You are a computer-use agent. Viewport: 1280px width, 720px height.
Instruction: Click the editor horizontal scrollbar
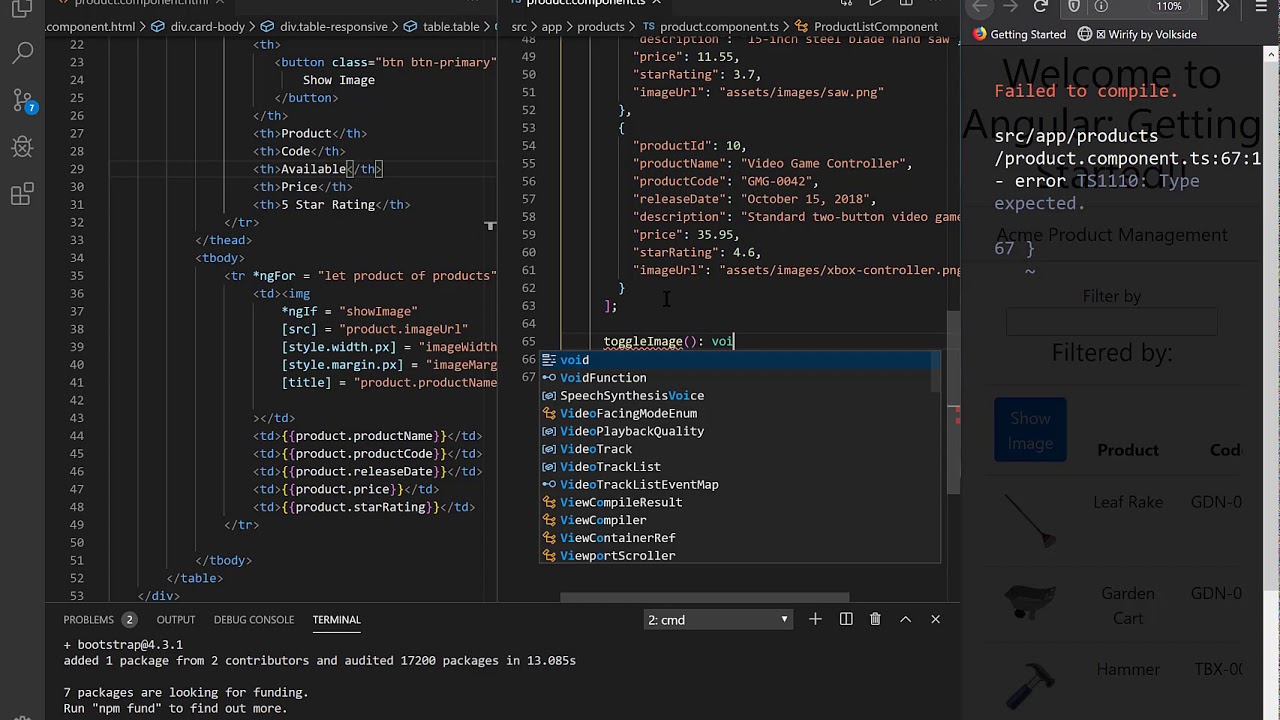click(704, 598)
